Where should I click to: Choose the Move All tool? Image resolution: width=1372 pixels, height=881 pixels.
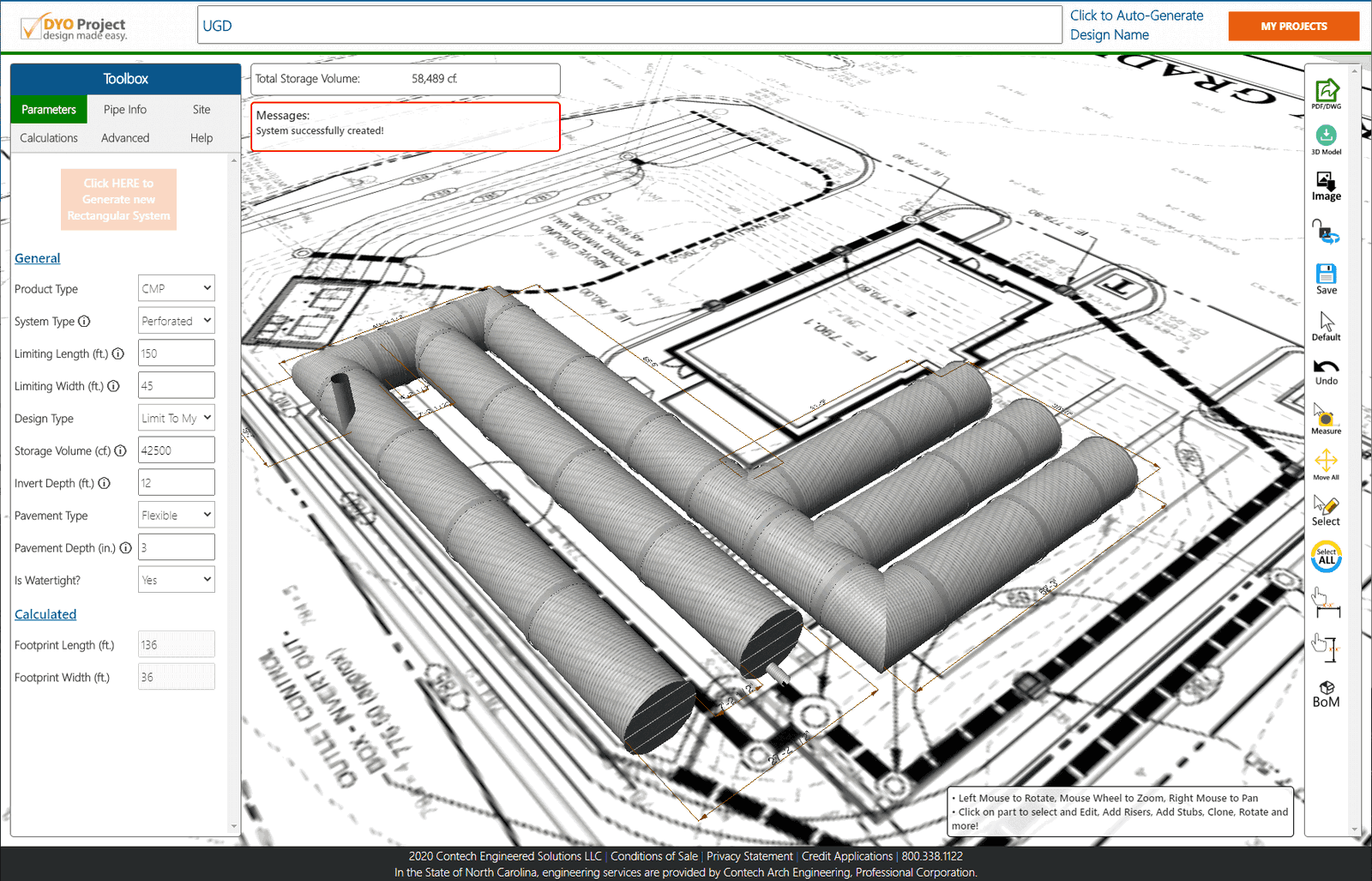pyautogui.click(x=1326, y=463)
